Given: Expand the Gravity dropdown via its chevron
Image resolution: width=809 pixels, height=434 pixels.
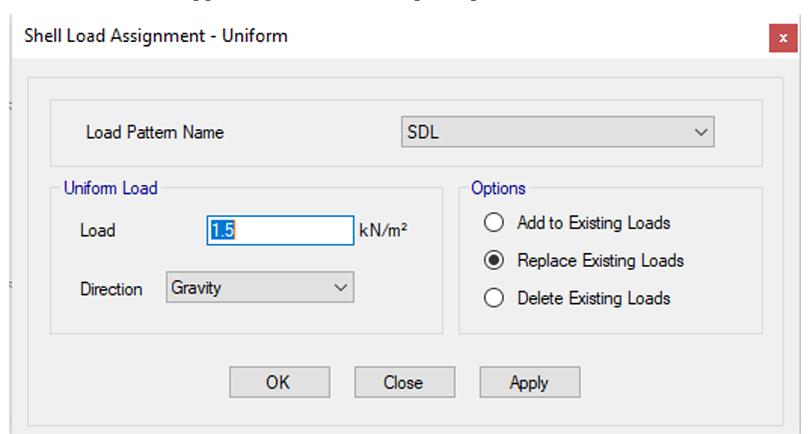Looking at the screenshot, I should coord(340,288).
